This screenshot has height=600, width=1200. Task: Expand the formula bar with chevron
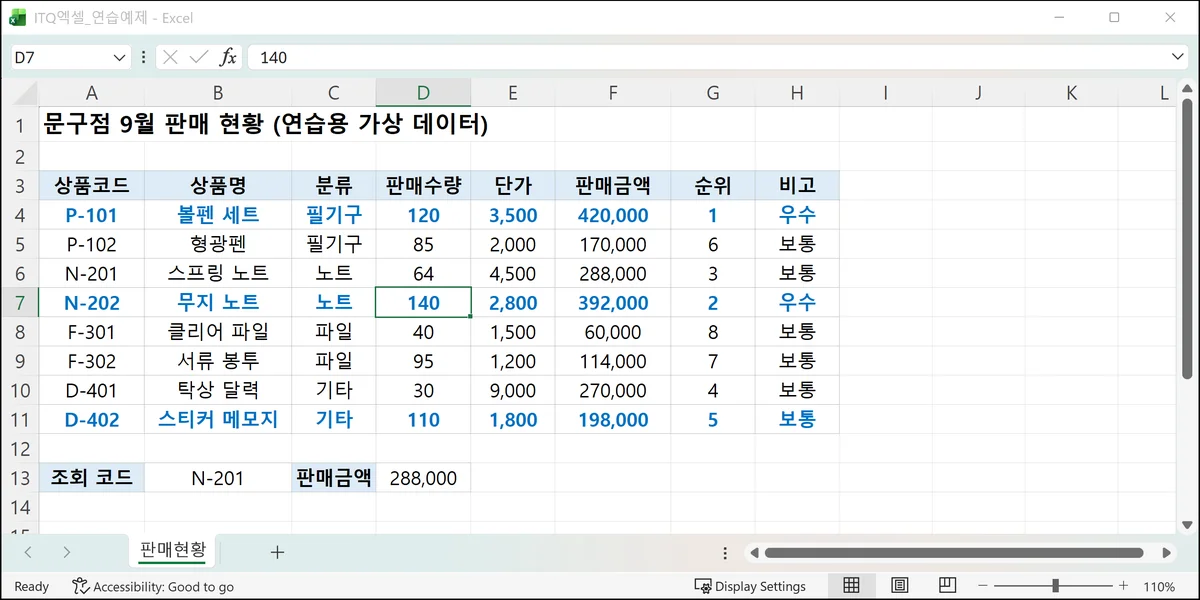click(1177, 57)
